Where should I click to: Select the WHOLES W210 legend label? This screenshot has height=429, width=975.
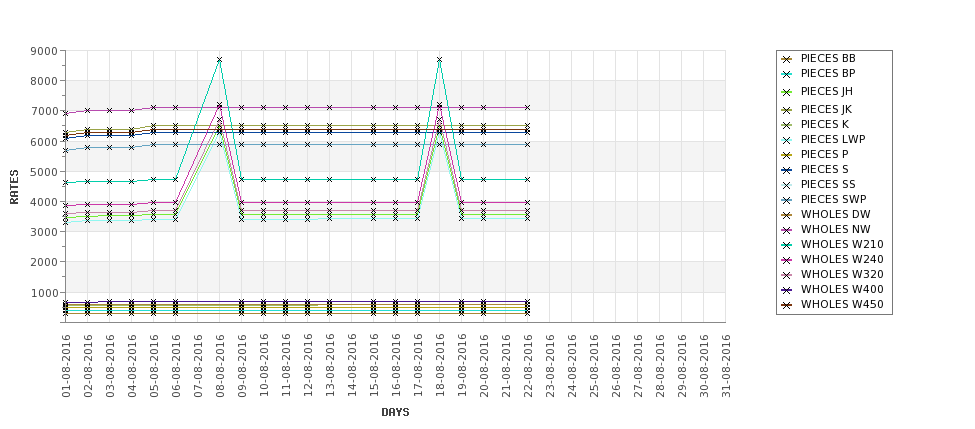[x=842, y=244]
